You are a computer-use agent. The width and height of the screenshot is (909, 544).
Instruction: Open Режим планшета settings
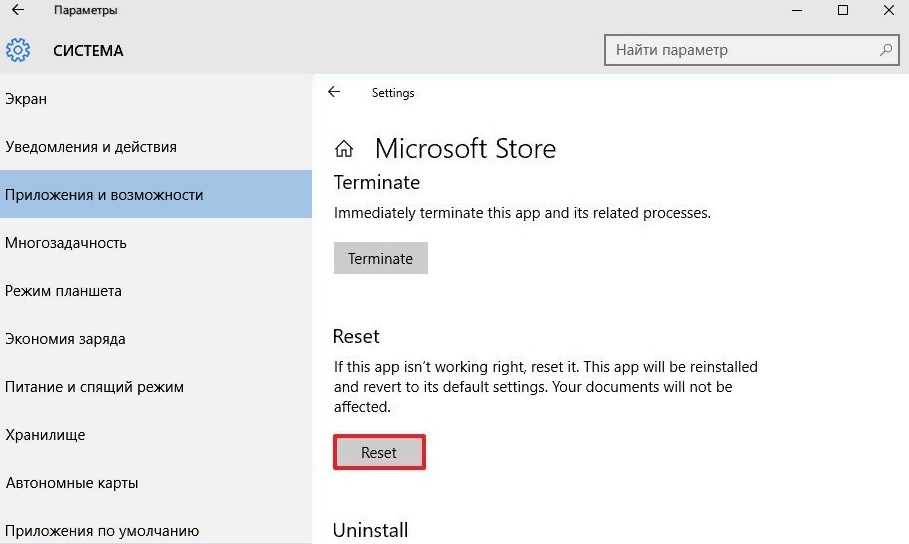156,291
